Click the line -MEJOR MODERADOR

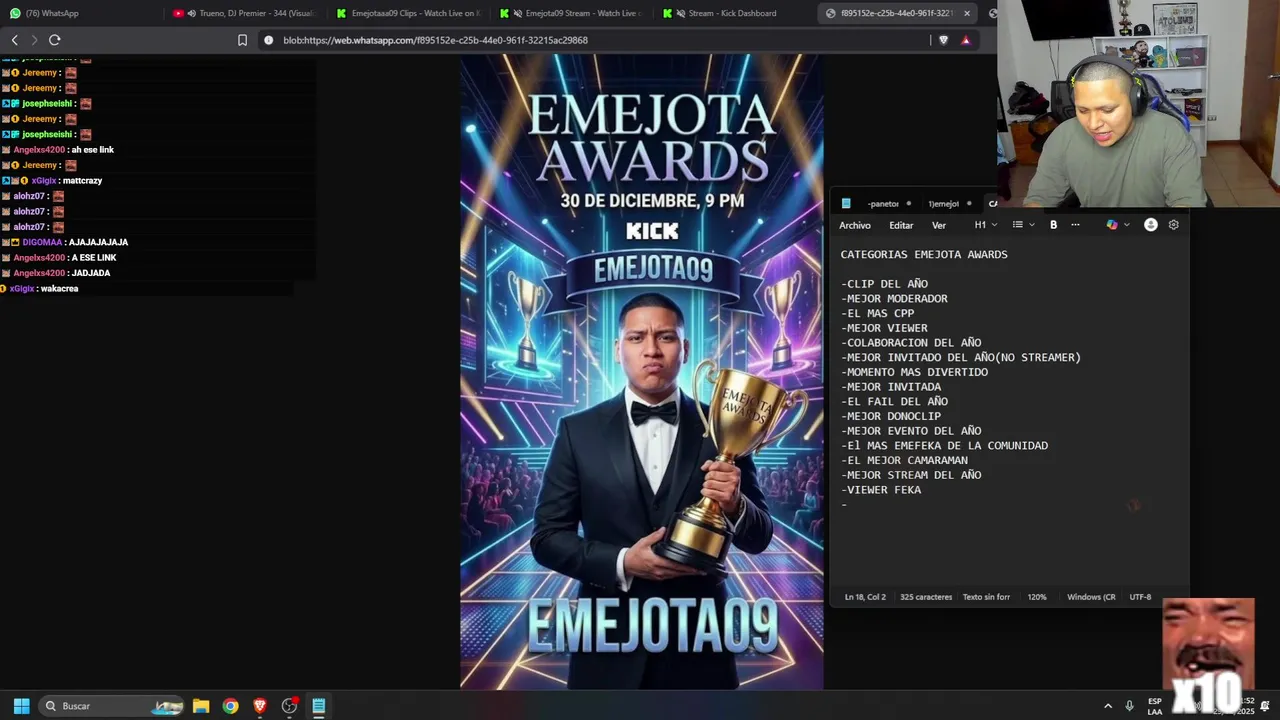[x=894, y=298]
